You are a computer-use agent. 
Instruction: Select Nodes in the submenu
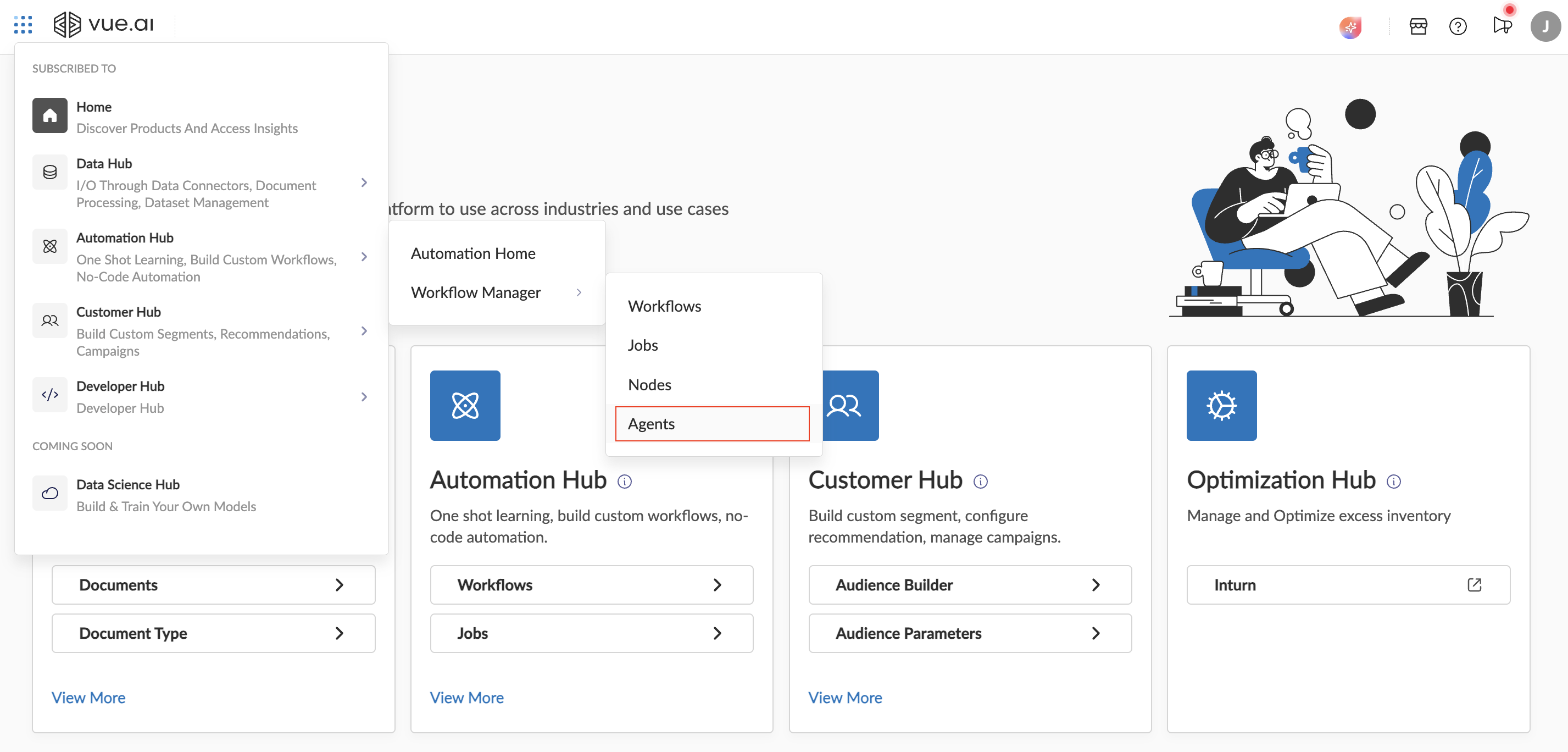coord(649,385)
